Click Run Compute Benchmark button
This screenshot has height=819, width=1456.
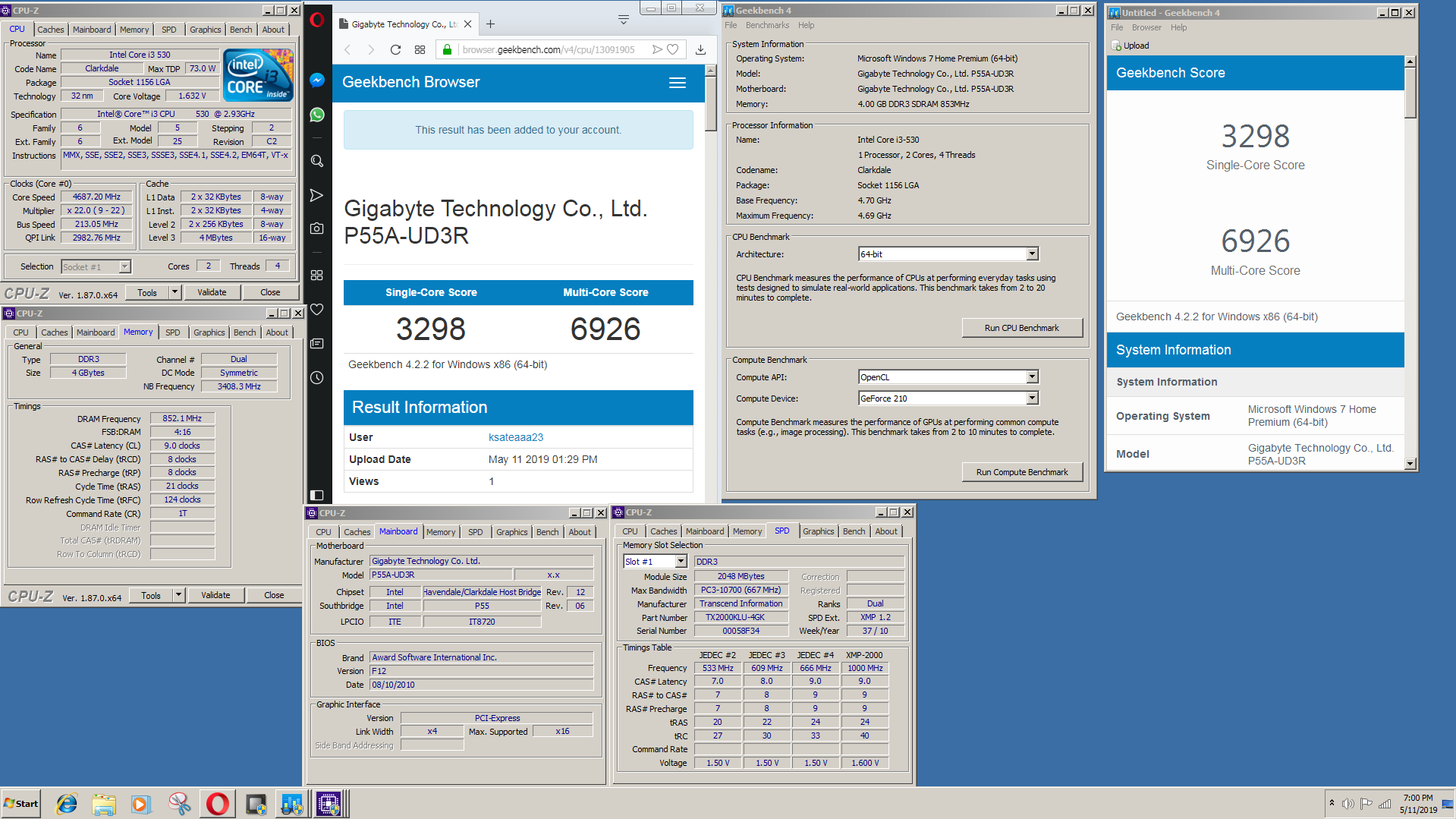(1022, 472)
